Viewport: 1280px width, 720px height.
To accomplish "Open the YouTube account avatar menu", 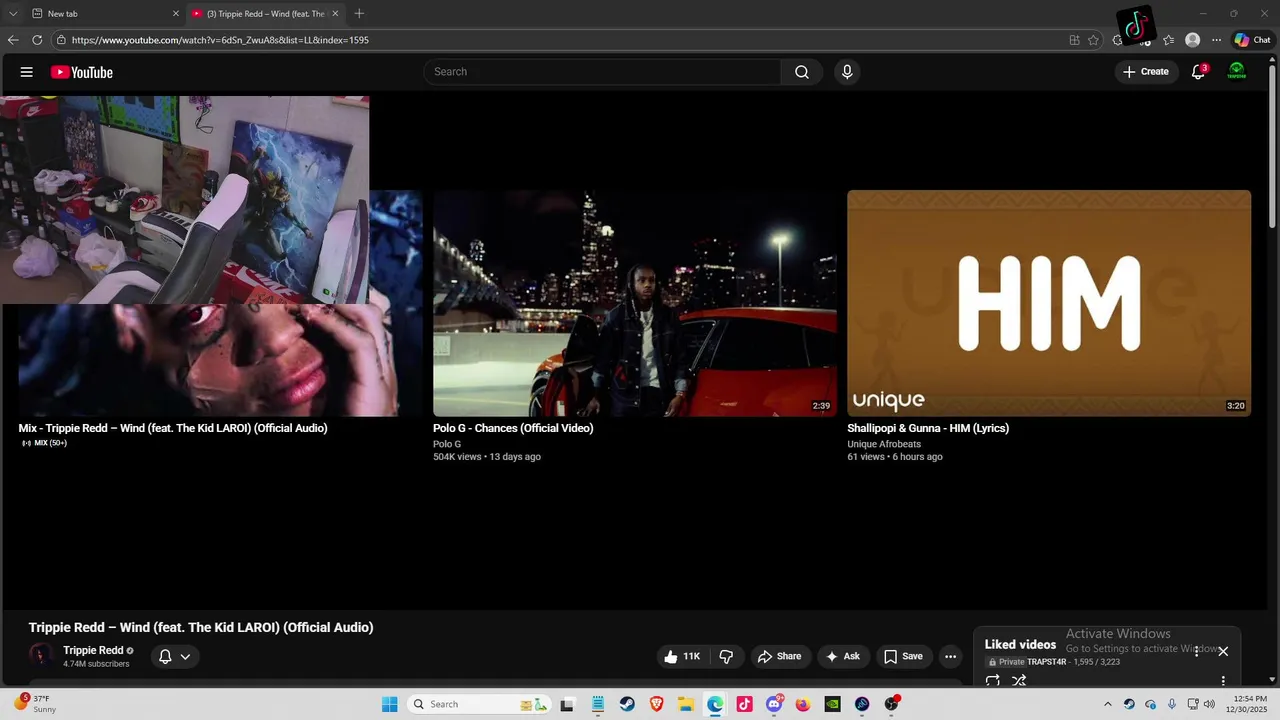I will (1237, 72).
